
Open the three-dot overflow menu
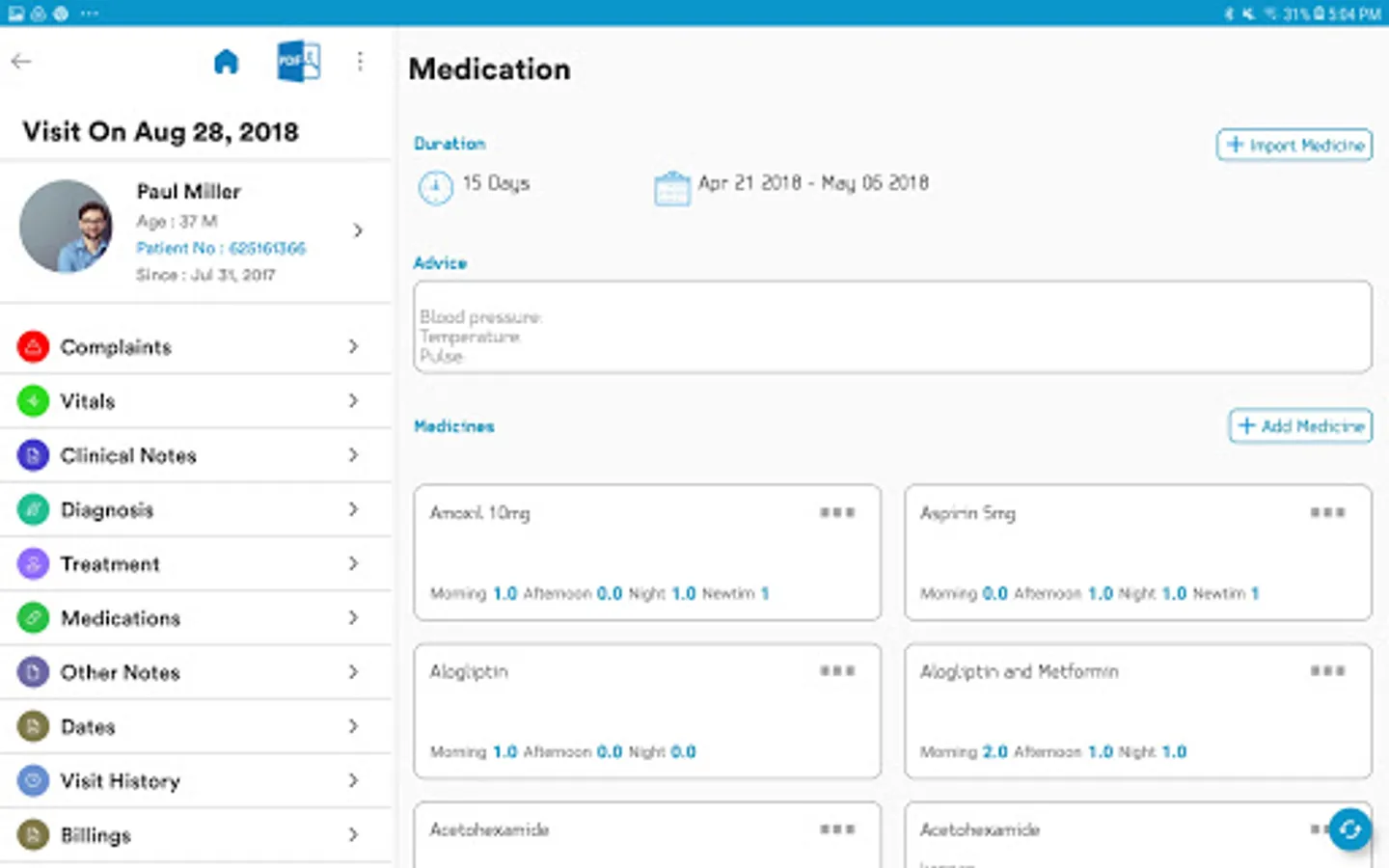click(x=360, y=62)
